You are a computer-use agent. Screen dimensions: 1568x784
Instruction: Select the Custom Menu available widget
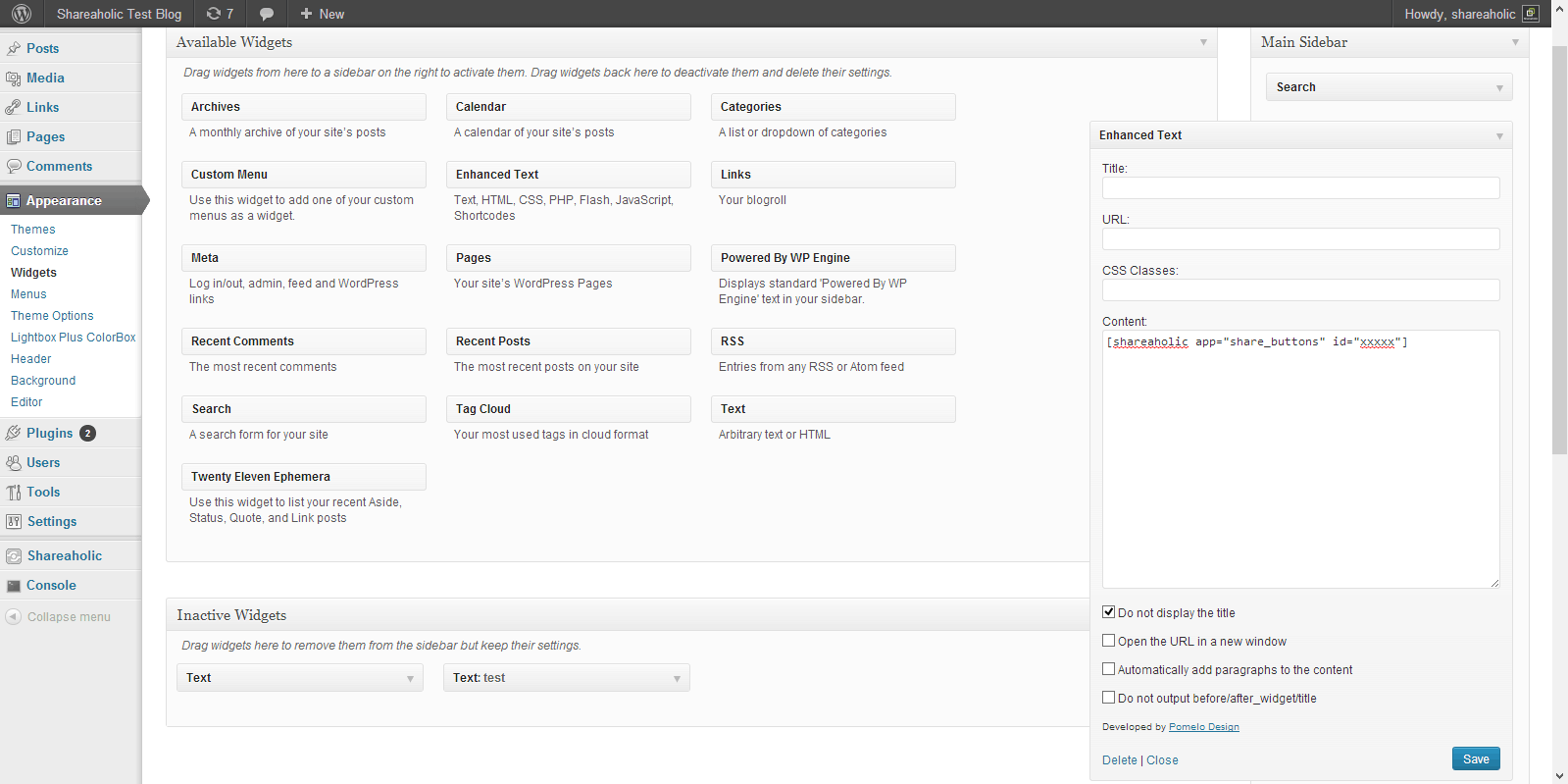click(x=304, y=175)
